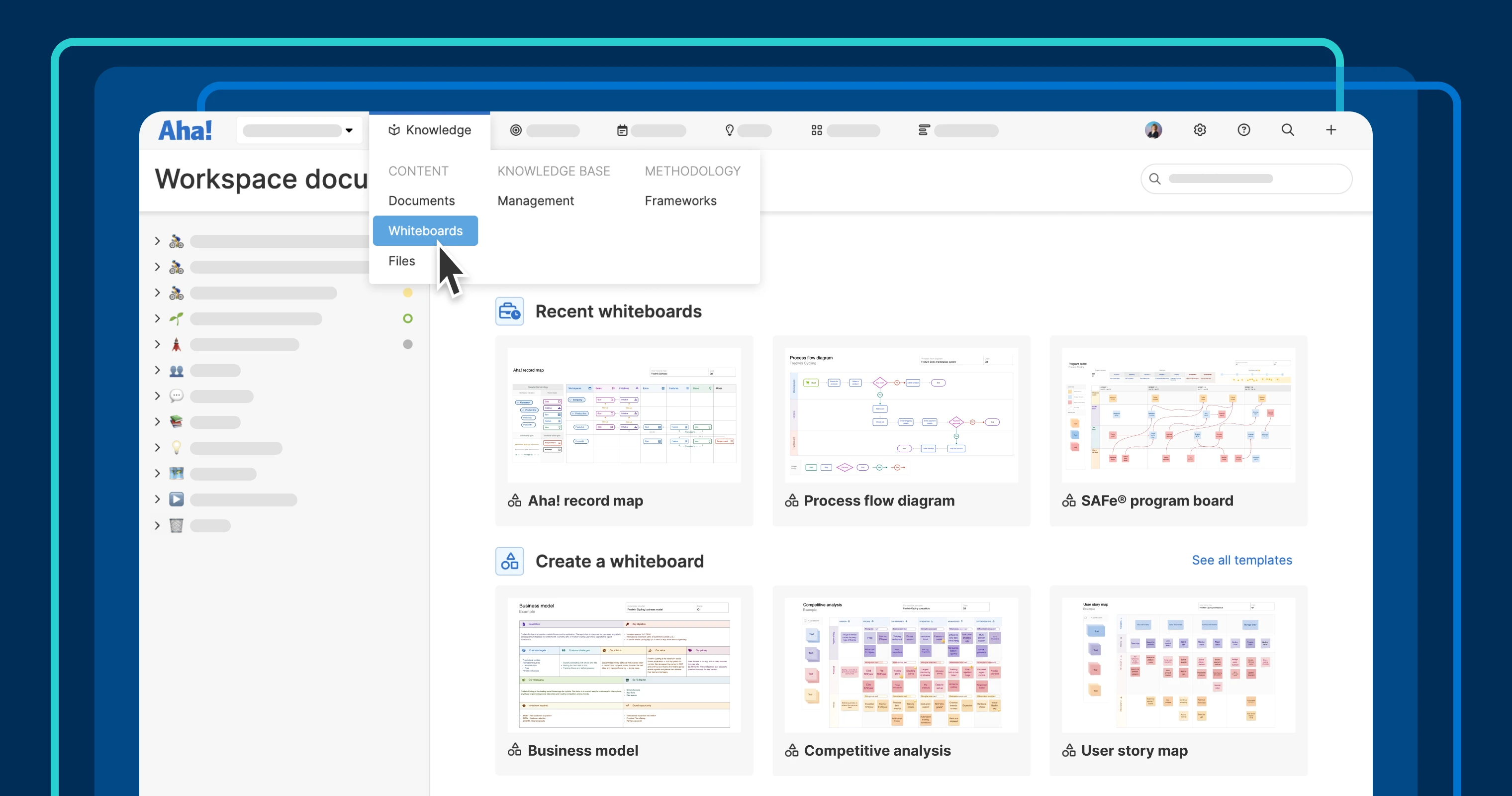Click the plus add icon
The width and height of the screenshot is (1512, 796).
coord(1330,130)
